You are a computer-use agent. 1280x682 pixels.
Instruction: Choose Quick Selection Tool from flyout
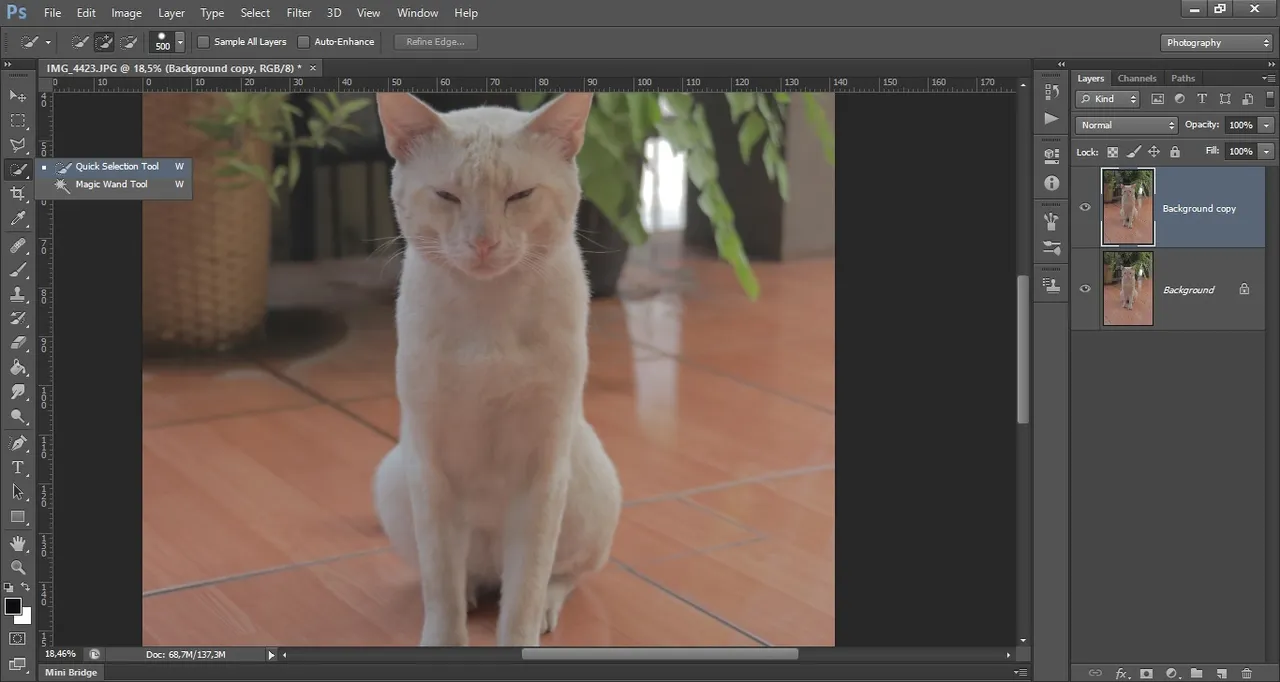click(114, 166)
